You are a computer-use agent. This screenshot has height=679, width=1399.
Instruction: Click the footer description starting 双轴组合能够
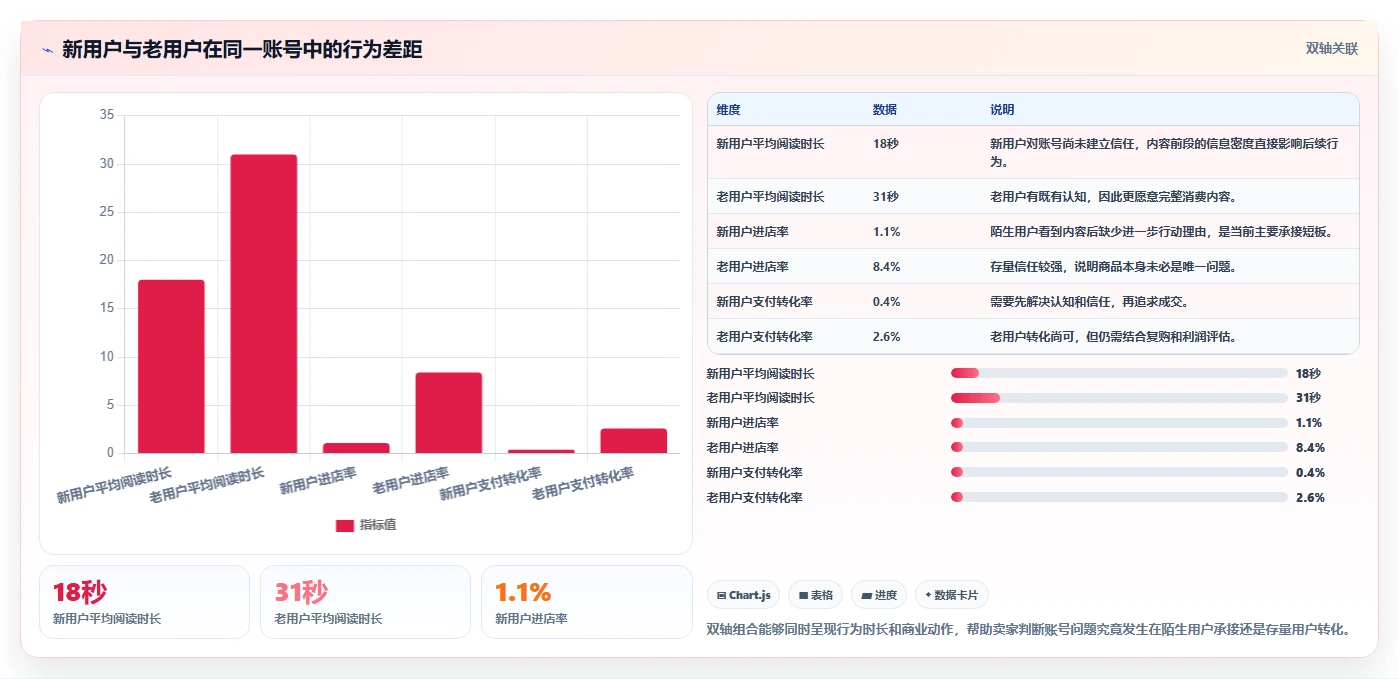tap(1029, 629)
